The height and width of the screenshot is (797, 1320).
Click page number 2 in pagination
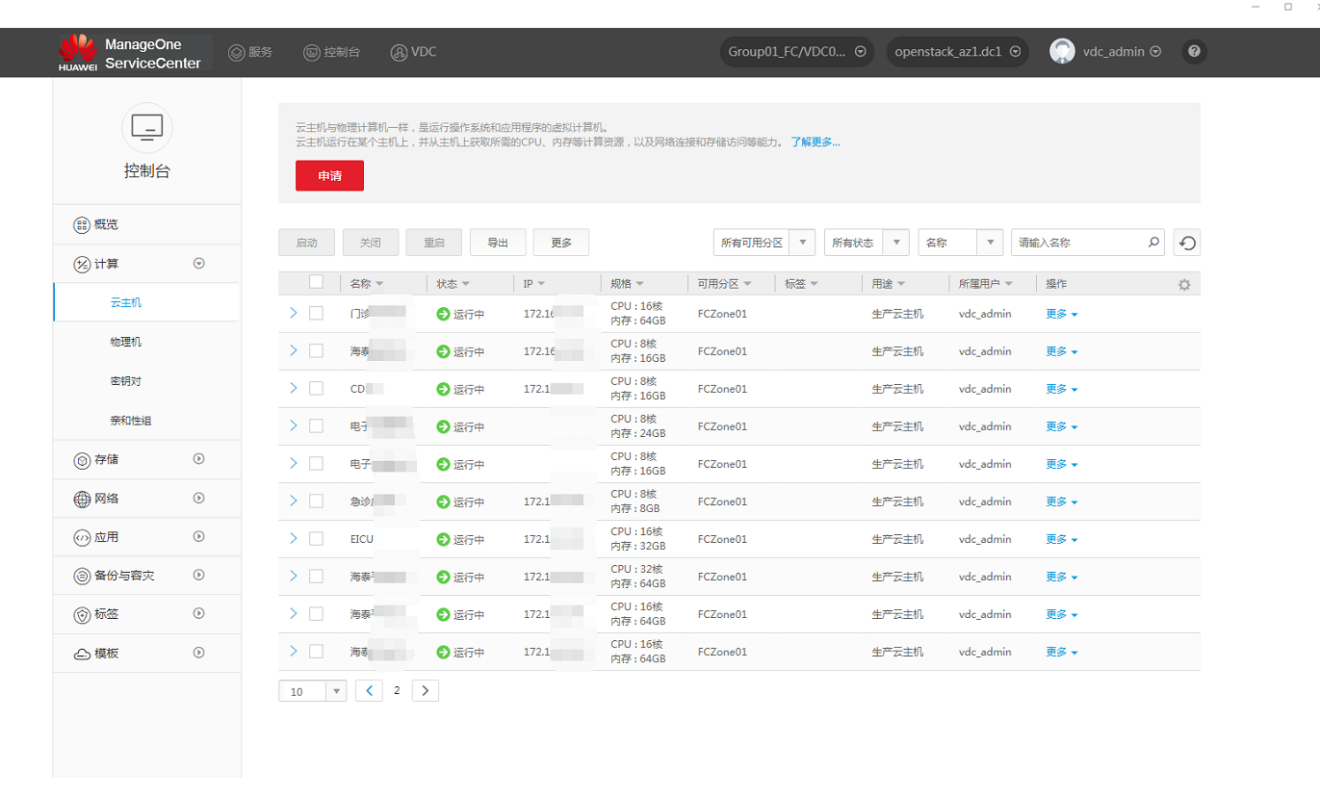(x=397, y=690)
